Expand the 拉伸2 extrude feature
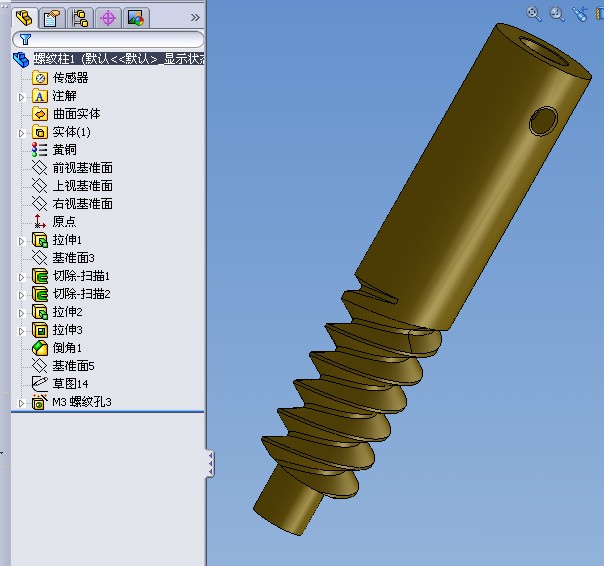 (22, 313)
